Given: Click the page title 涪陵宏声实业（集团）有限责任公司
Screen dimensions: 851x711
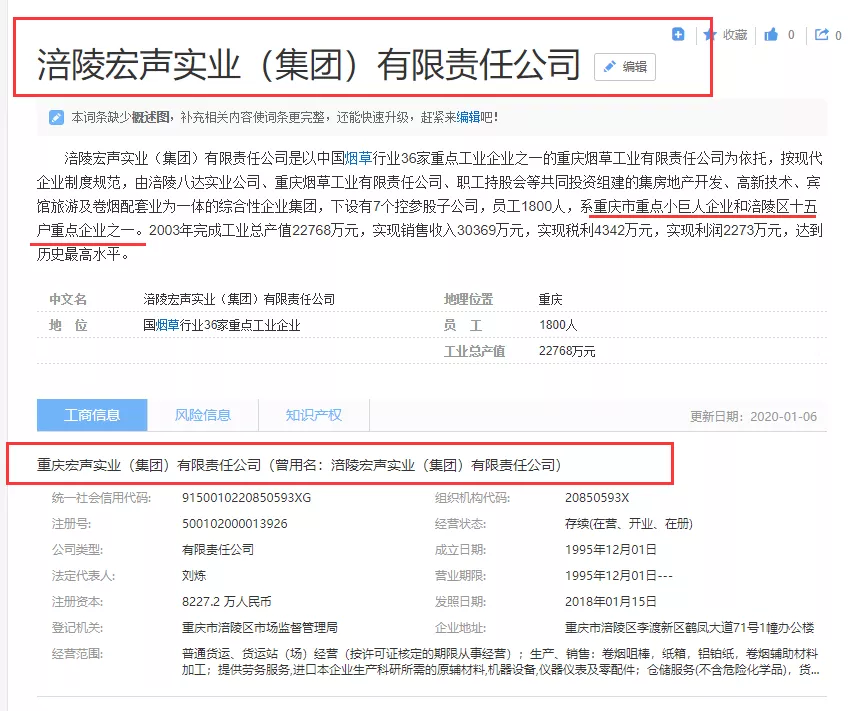Looking at the screenshot, I should (308, 65).
